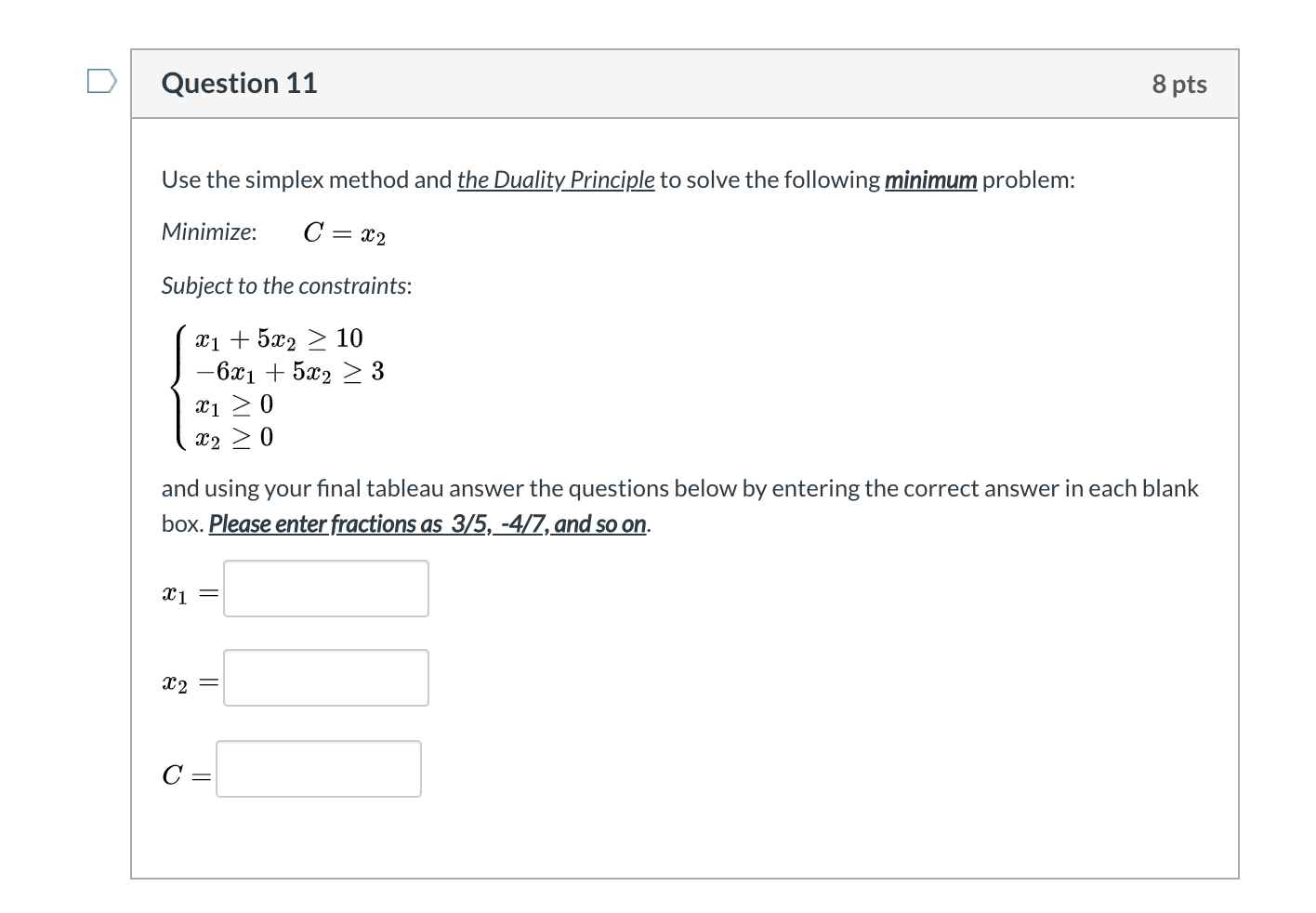Click the x2 = label beside its blank

coord(189,681)
